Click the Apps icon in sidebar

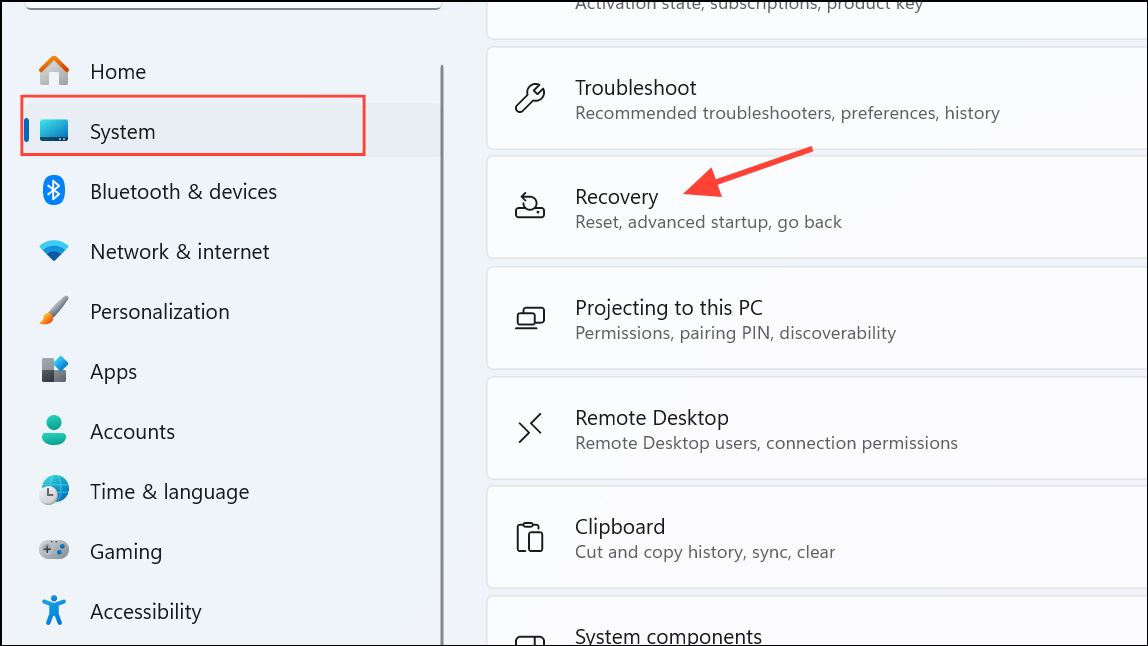(x=54, y=371)
